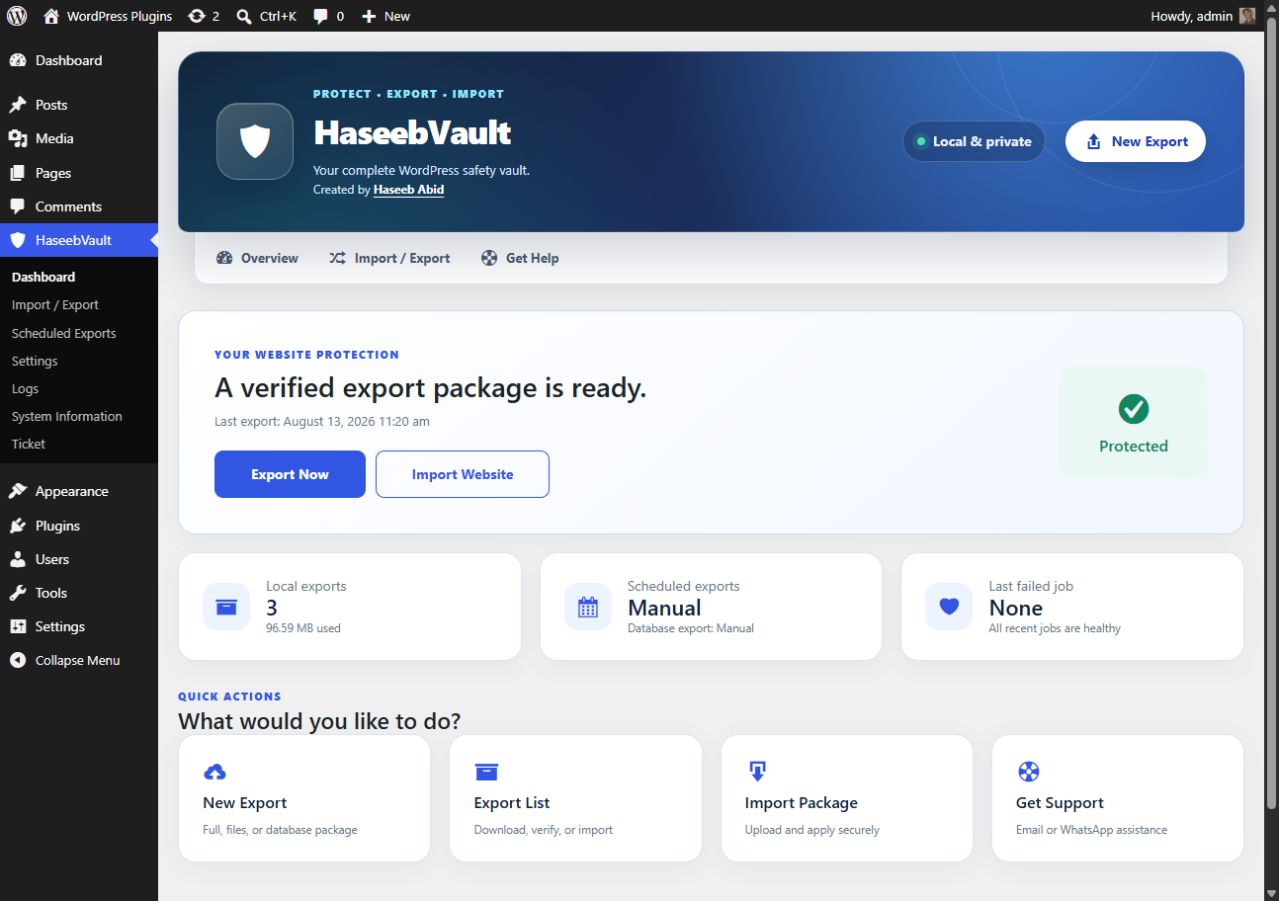
Task: Click the Comments icon in sidebar
Action: [18, 207]
